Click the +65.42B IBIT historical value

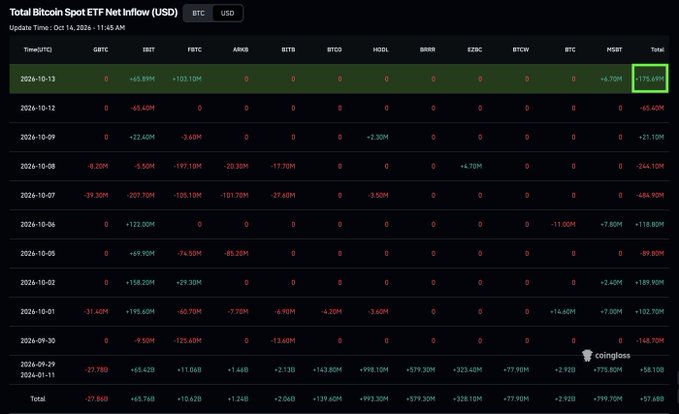click(142, 369)
